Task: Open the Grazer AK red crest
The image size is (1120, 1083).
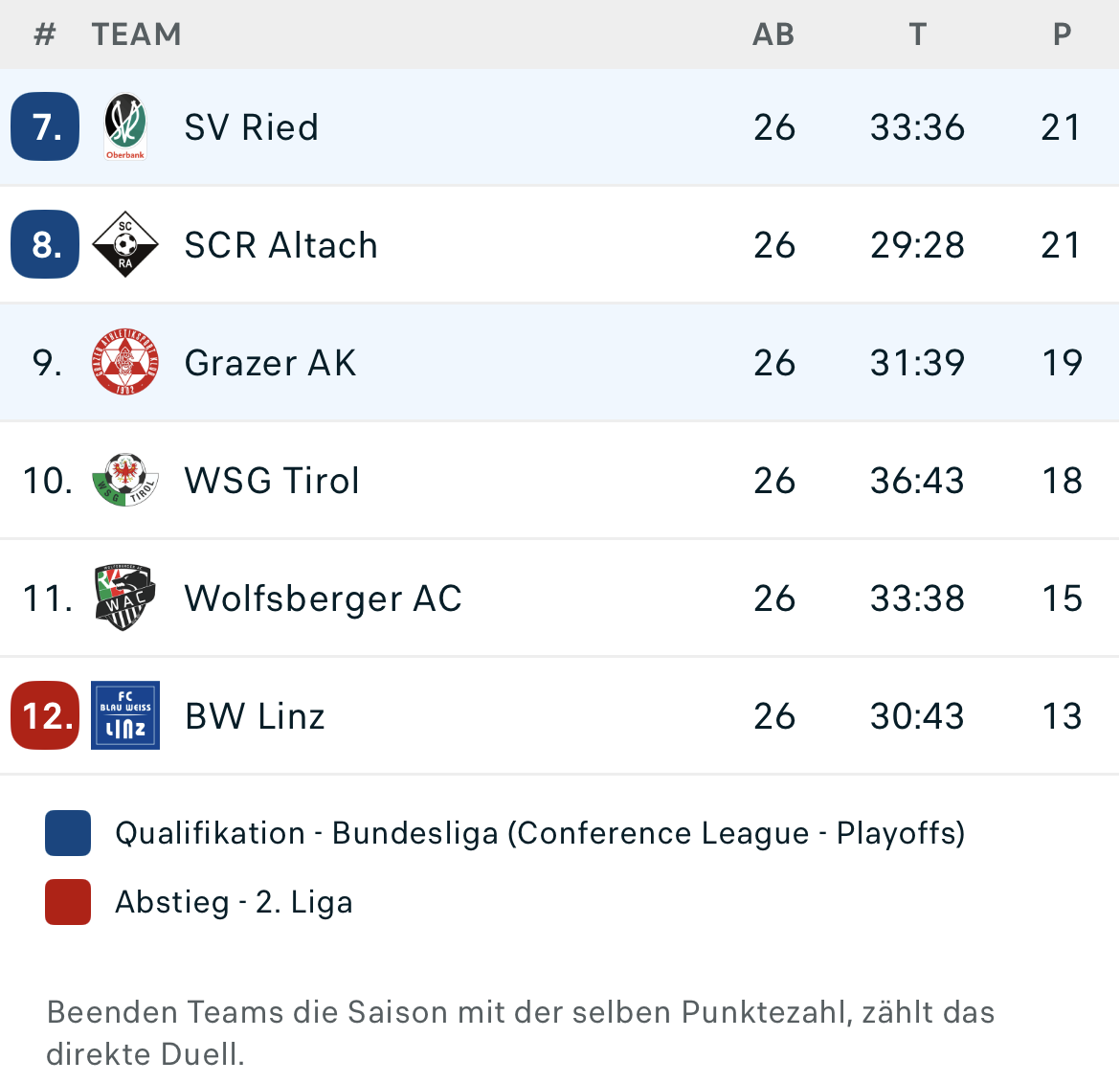Action: click(125, 362)
